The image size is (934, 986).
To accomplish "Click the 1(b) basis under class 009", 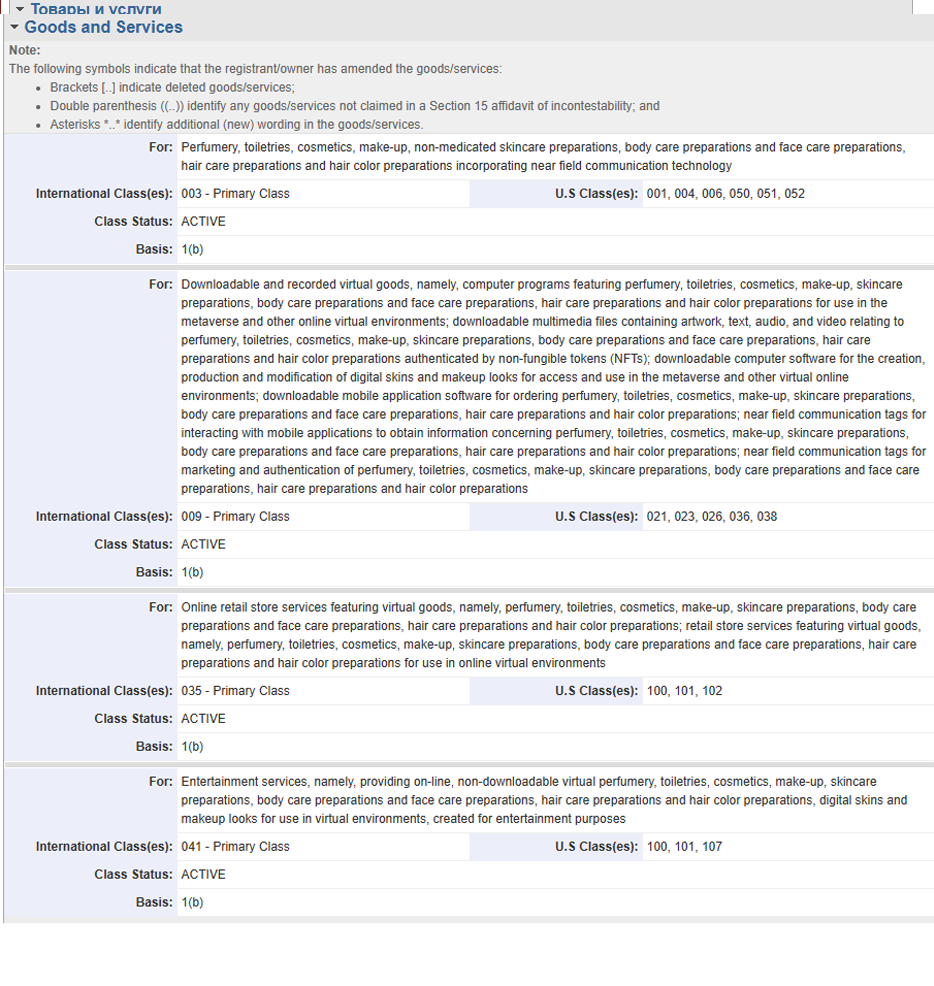I will pyautogui.click(x=192, y=572).
